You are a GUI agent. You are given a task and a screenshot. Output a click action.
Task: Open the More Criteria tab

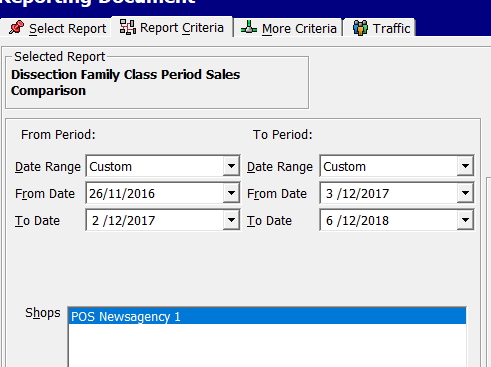288,28
